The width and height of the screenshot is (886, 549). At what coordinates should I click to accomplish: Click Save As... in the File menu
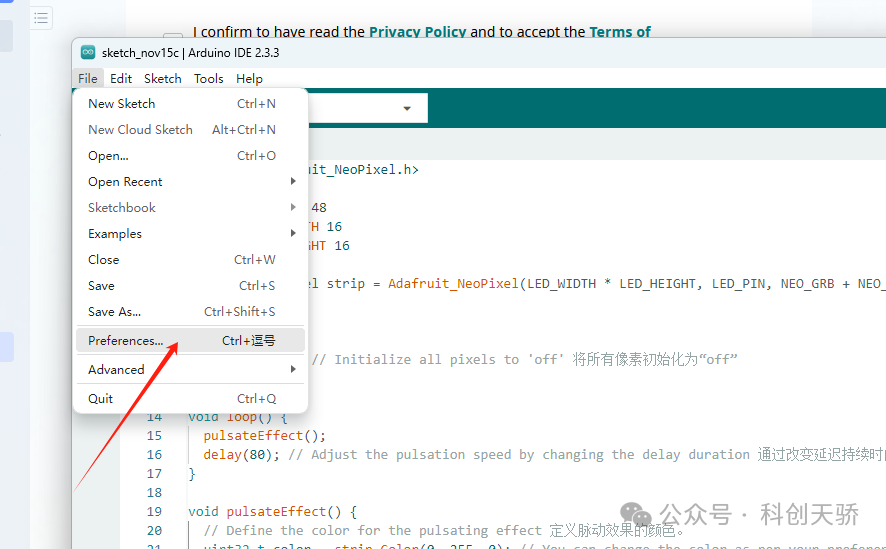point(114,312)
